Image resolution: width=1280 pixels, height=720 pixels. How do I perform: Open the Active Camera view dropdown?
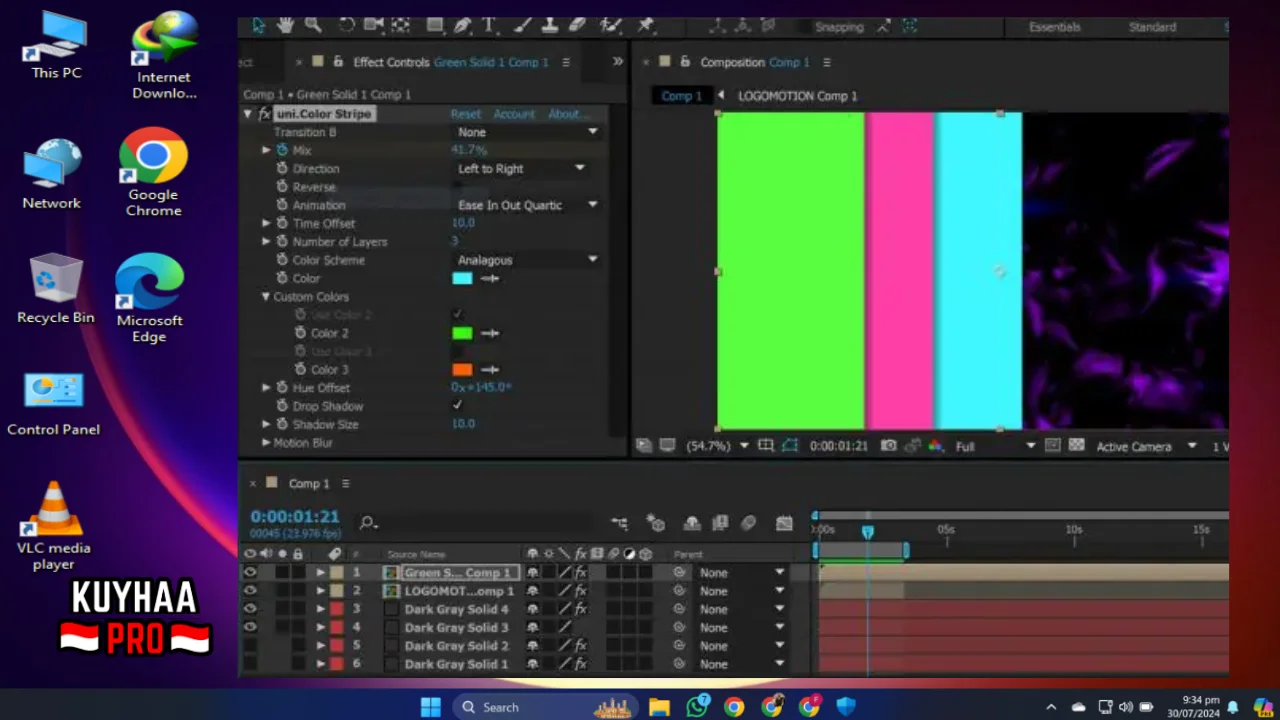[1146, 446]
